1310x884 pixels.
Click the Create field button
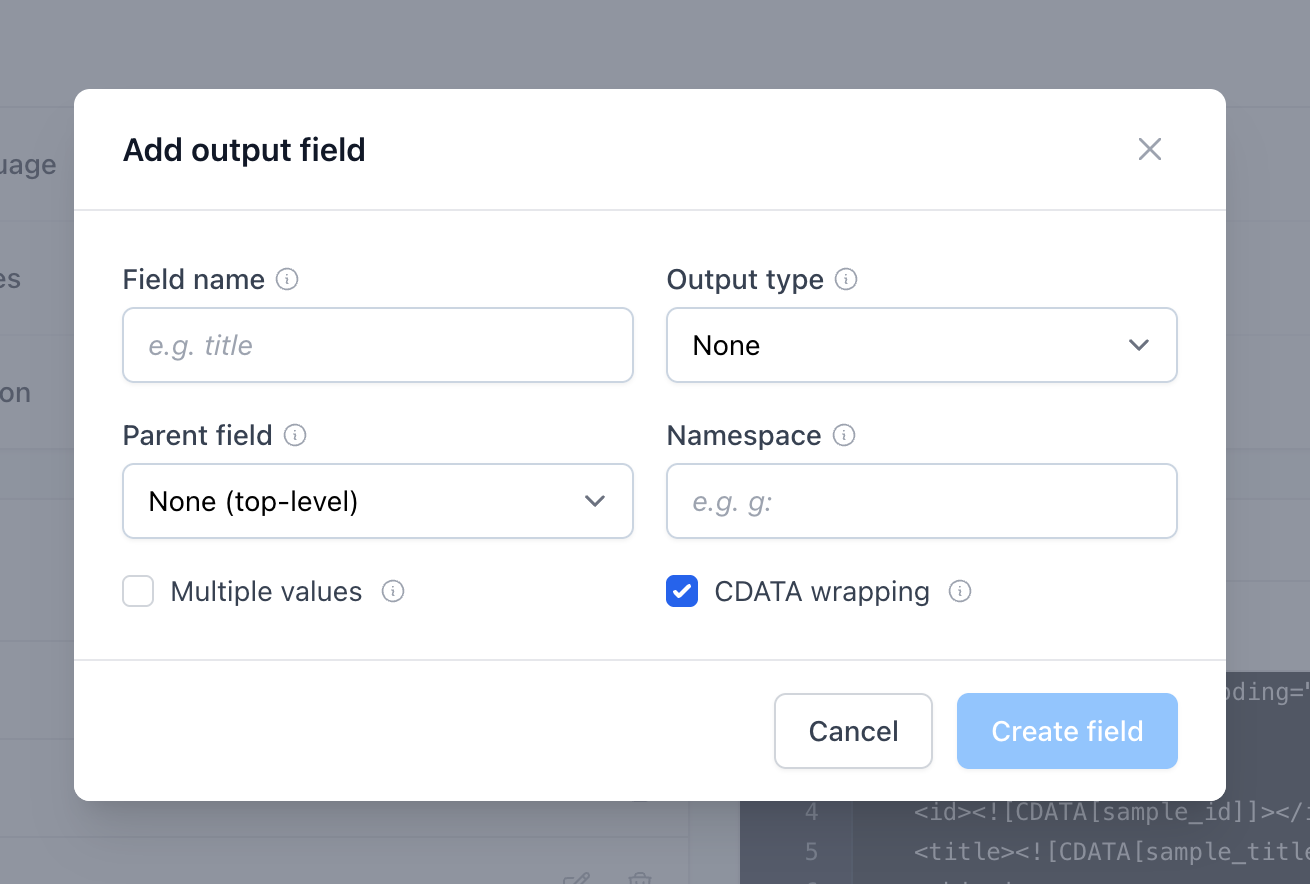(x=1066, y=731)
